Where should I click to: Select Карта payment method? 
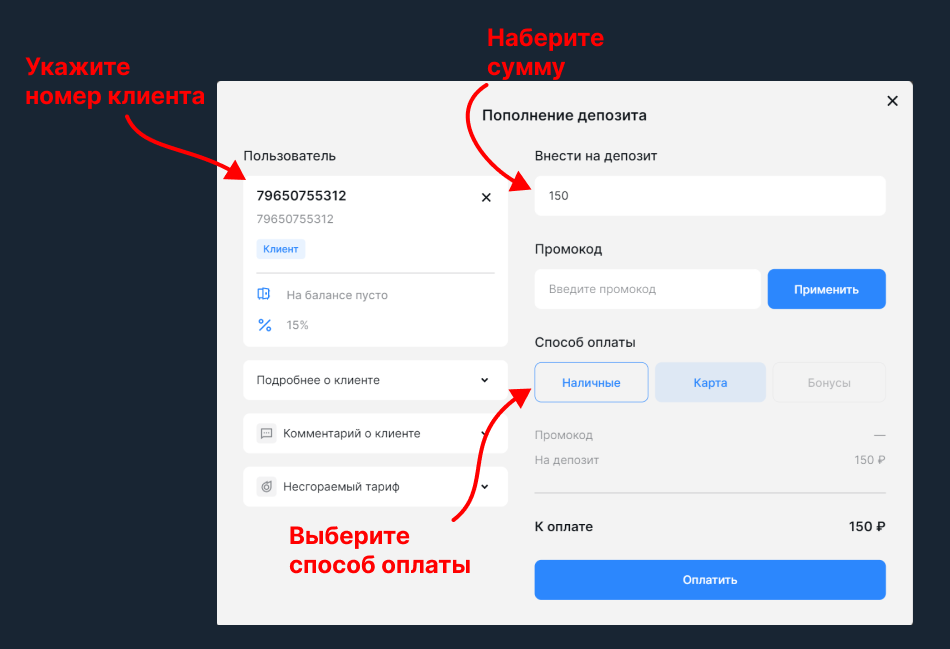(710, 382)
